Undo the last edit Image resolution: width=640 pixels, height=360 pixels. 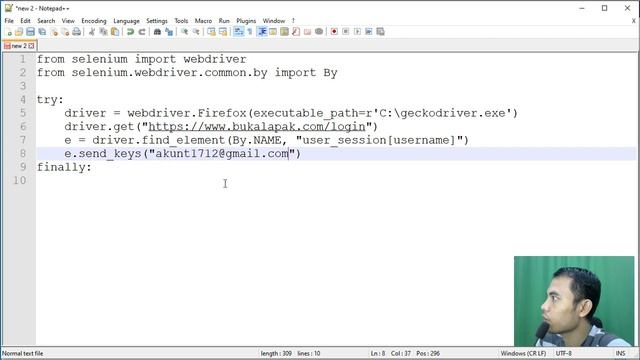(x=130, y=32)
